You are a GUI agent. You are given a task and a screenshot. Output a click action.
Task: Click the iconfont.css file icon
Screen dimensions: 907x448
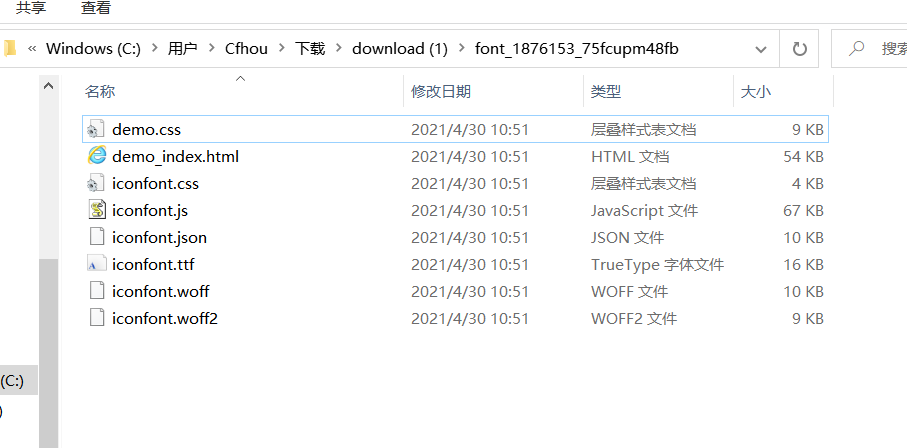(x=97, y=183)
